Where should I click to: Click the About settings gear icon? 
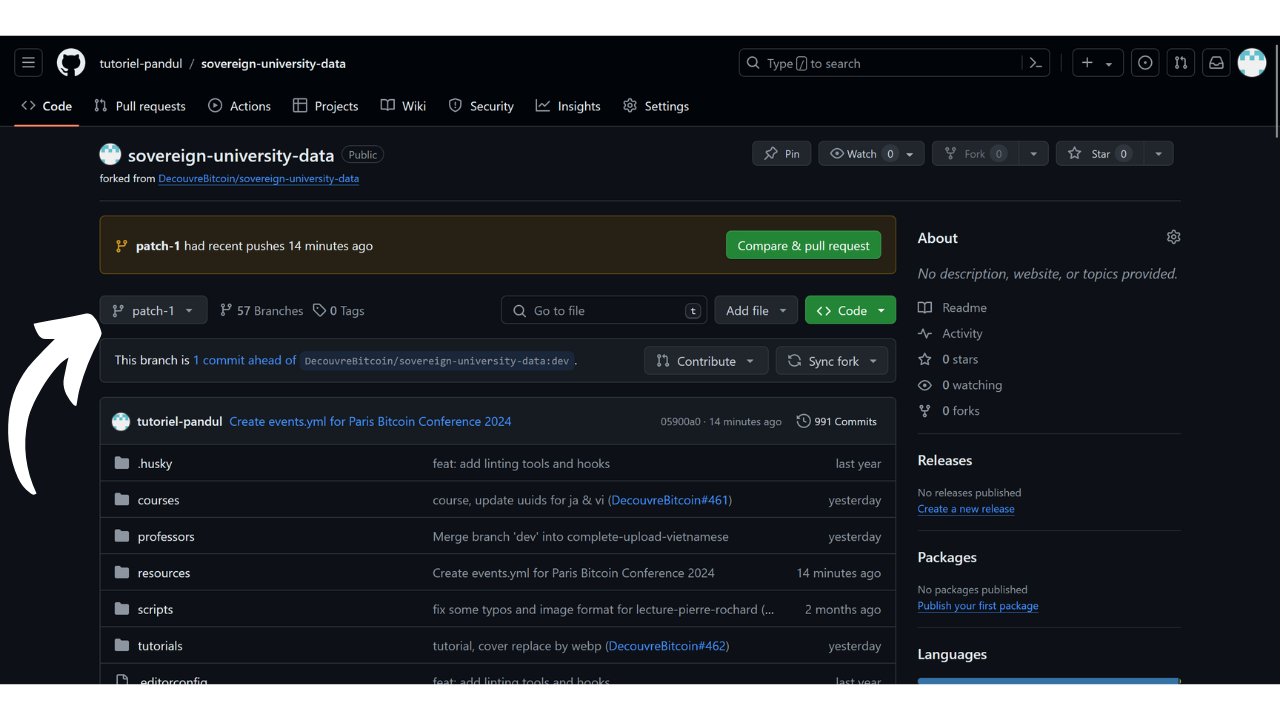1173,237
